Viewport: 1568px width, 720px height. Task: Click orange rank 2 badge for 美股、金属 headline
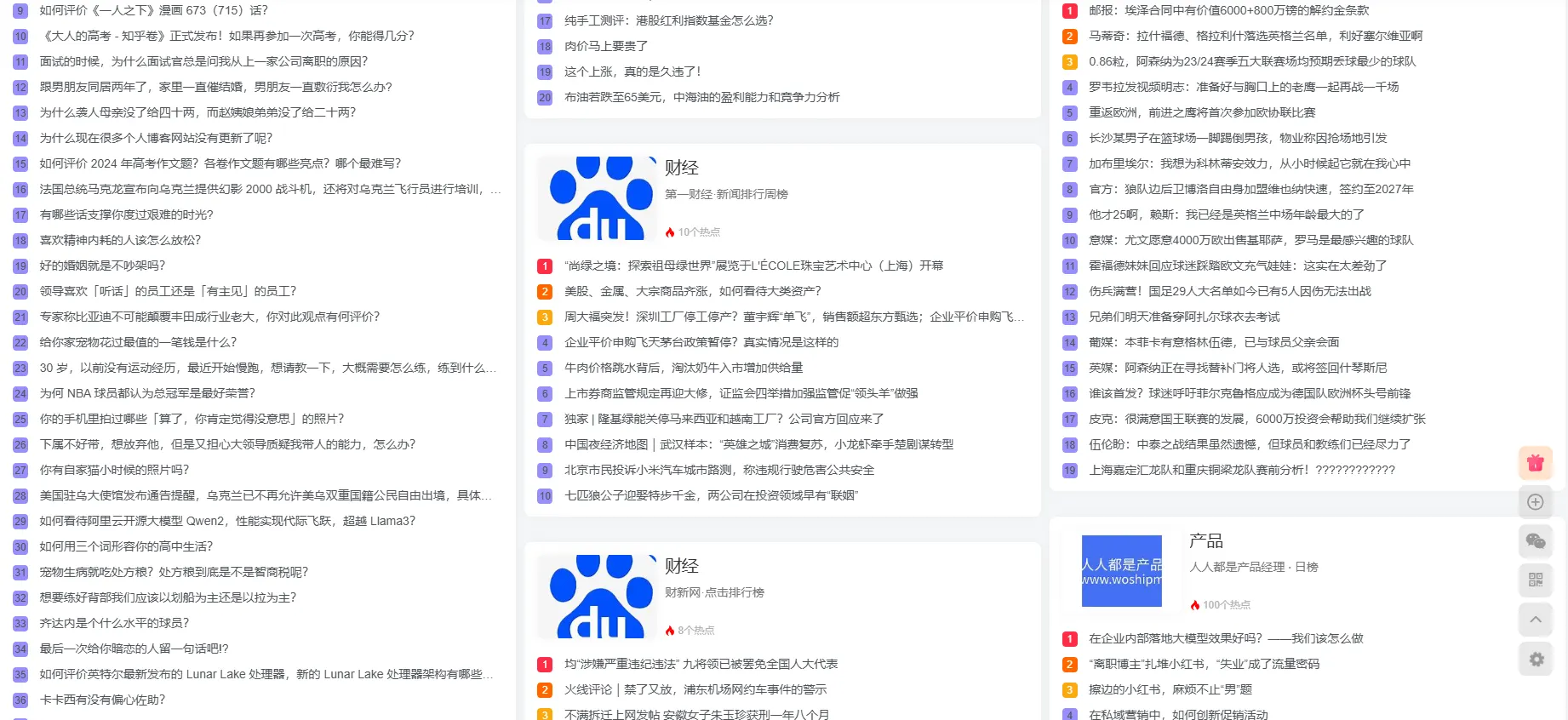point(545,292)
